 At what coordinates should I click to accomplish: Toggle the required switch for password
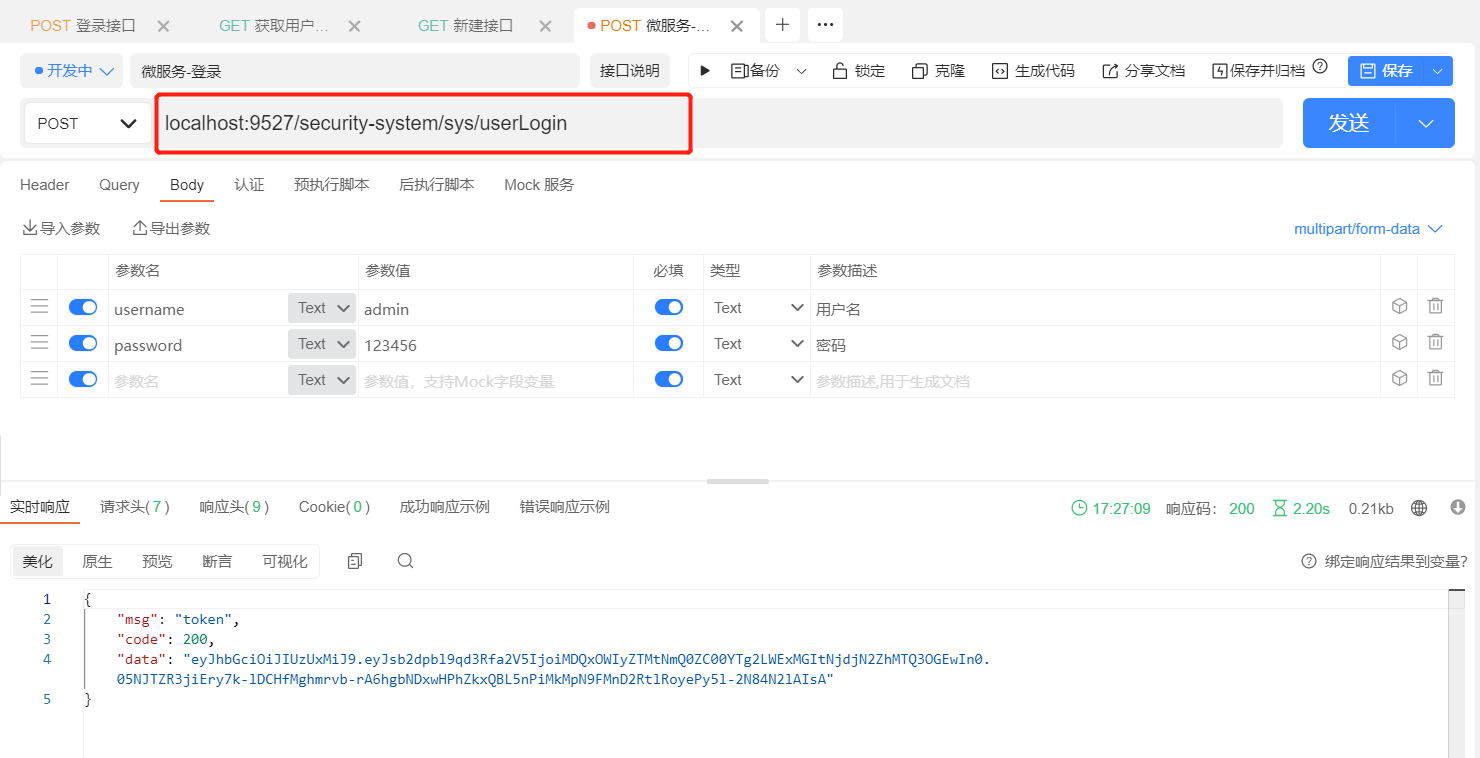[669, 344]
